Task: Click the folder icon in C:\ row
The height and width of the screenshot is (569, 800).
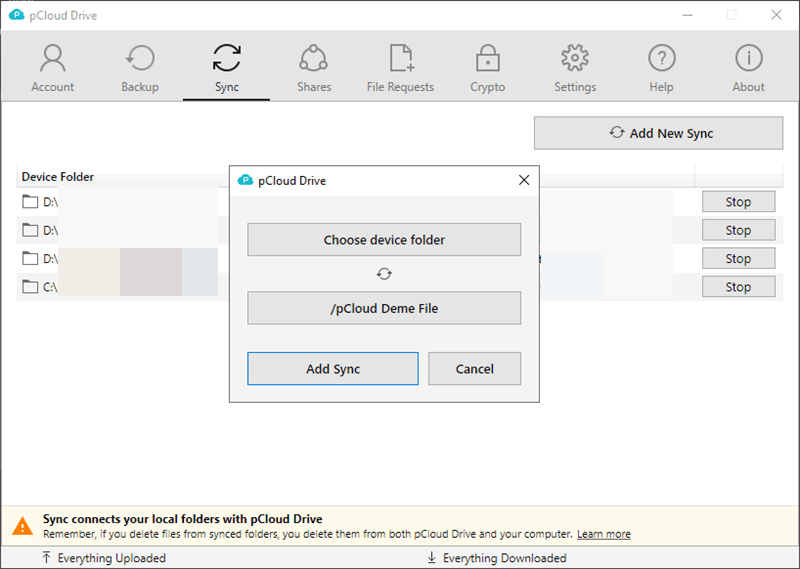Action: click(x=30, y=287)
